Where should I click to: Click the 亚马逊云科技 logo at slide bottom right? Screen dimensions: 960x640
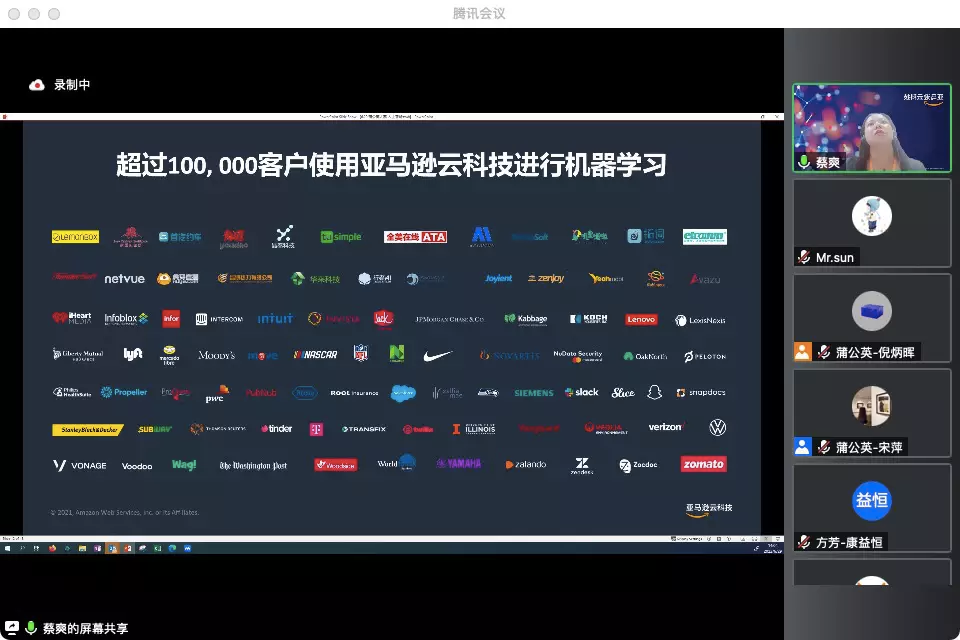click(709, 510)
